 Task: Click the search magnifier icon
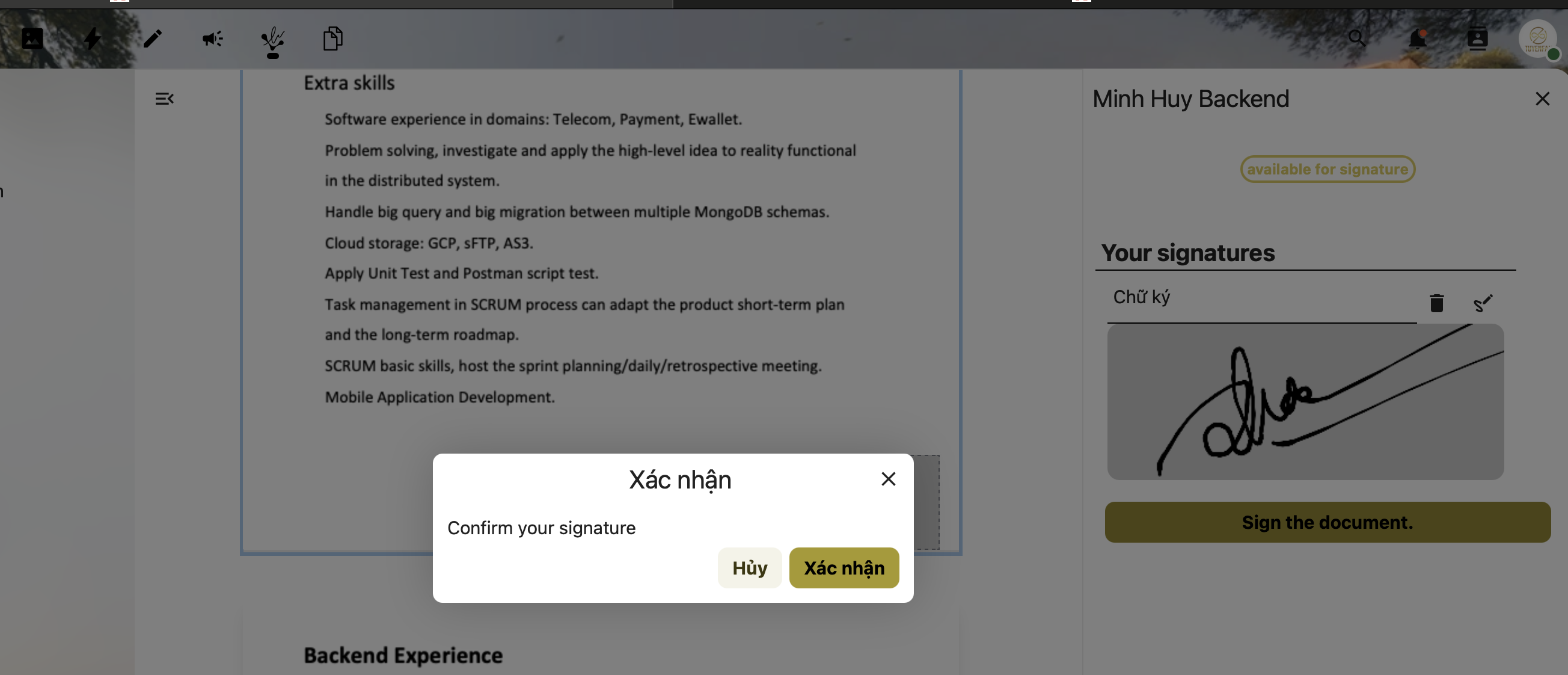[1357, 39]
